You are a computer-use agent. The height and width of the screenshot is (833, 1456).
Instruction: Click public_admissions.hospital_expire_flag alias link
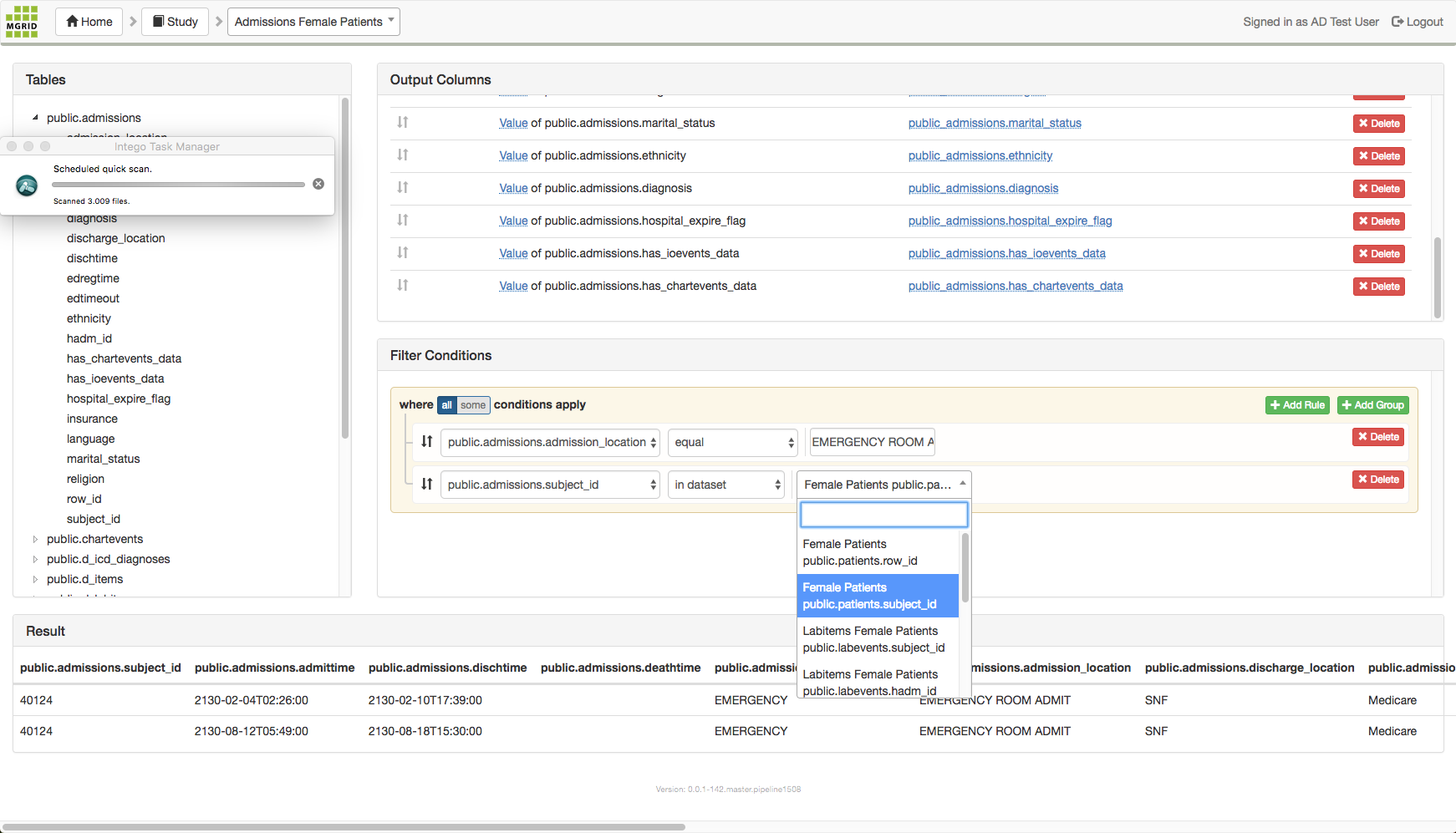(x=1010, y=221)
